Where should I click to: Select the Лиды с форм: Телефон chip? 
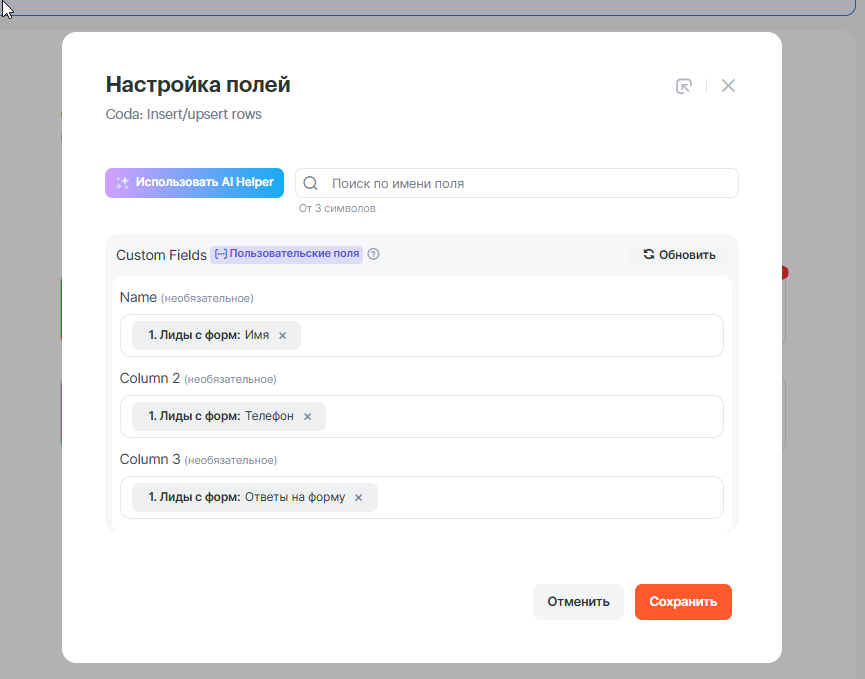point(220,417)
